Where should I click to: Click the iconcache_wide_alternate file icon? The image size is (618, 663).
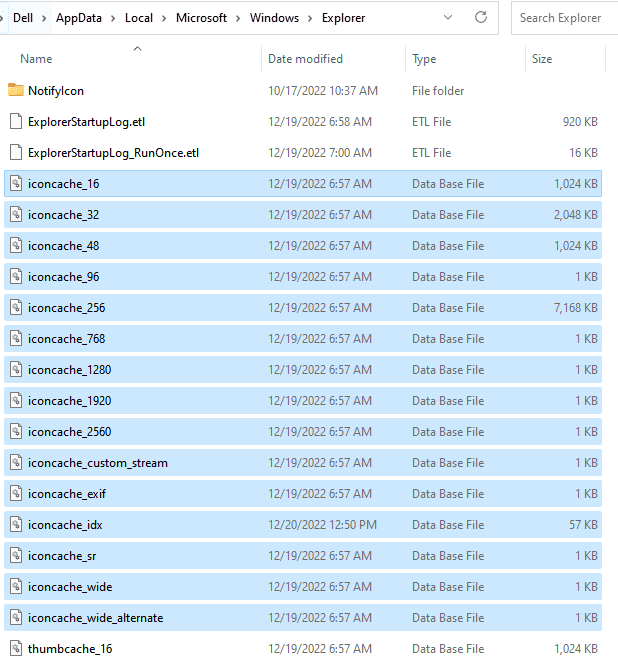15,618
